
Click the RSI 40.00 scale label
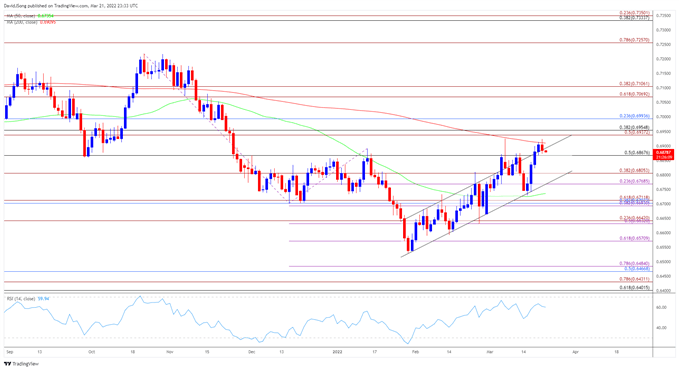point(661,328)
